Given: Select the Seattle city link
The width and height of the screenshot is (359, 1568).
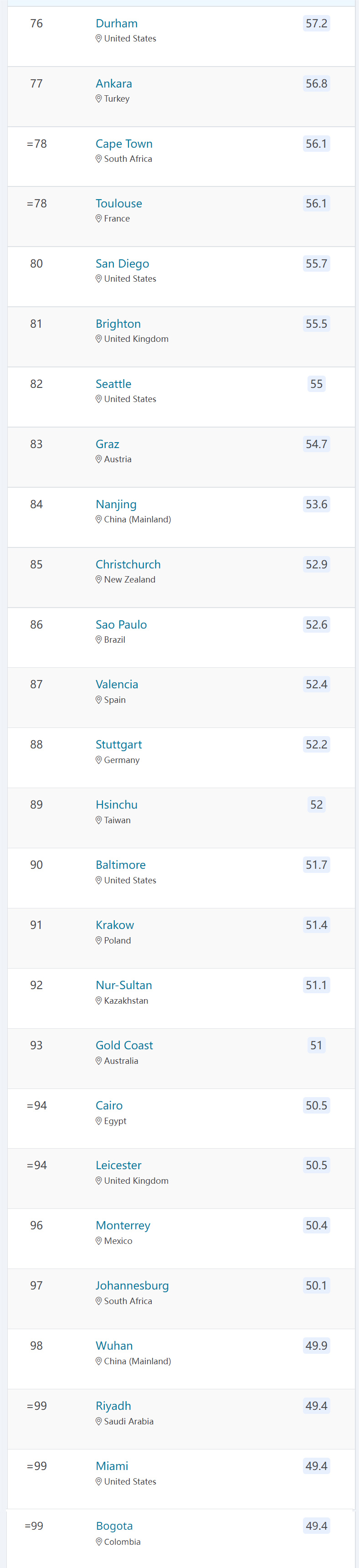Looking at the screenshot, I should tap(113, 383).
